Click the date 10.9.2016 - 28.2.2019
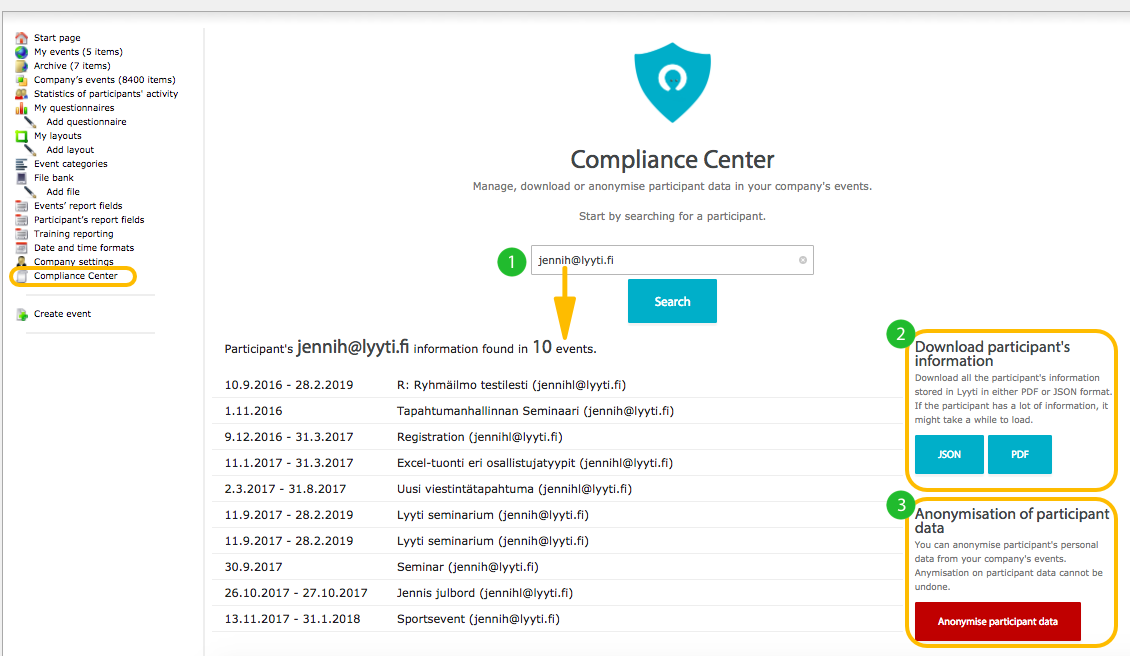This screenshot has width=1130, height=656. [289, 385]
